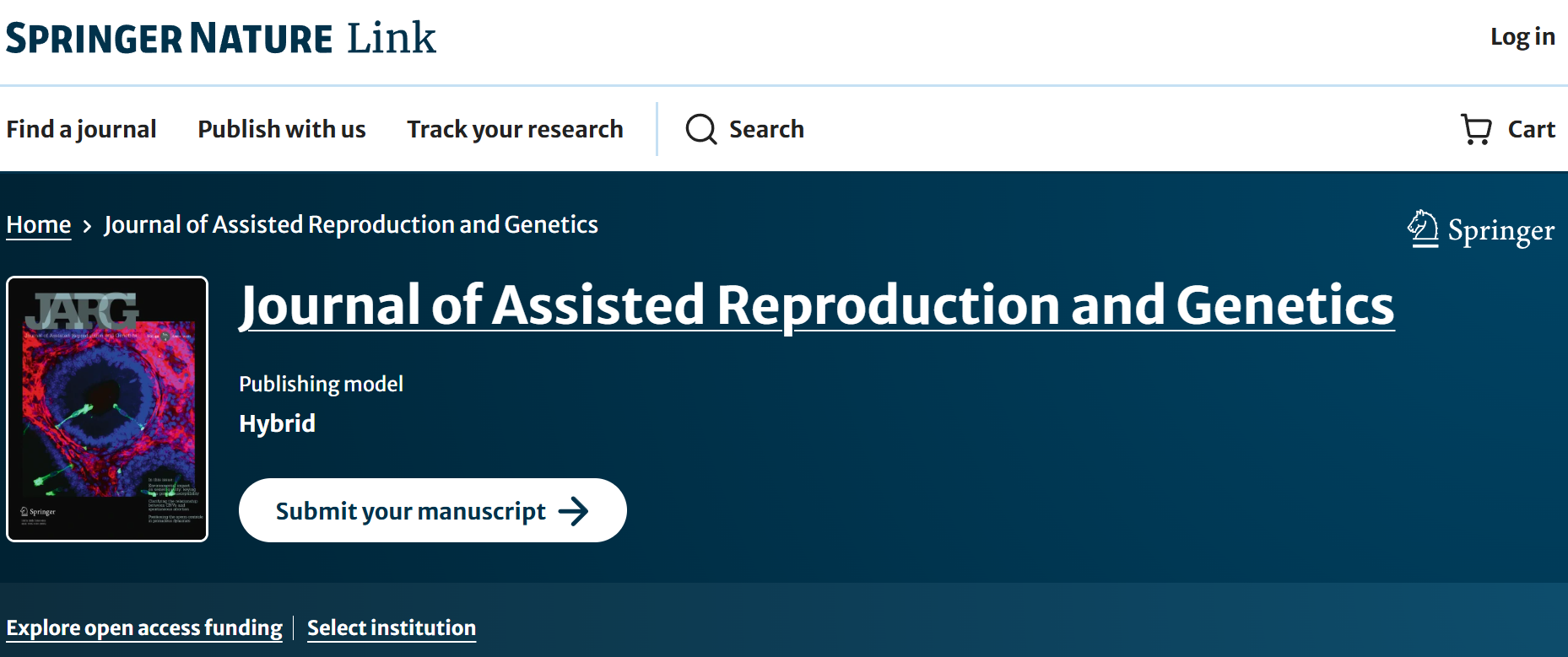Open the Springer Nature Link homepage logo
1568x657 pixels.
[220, 39]
